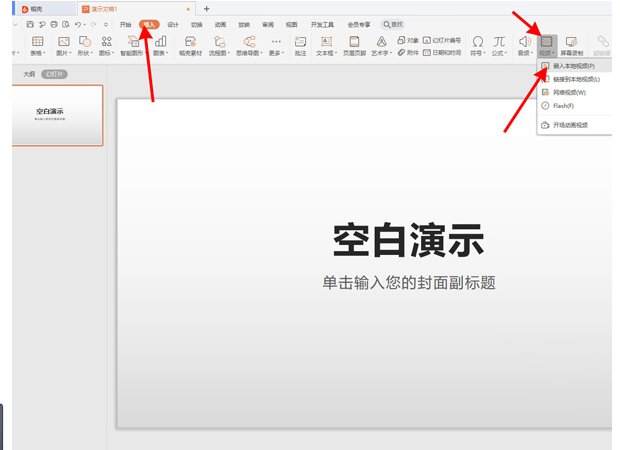Select the first slide thumbnail
This screenshot has width=620, height=450.
pyautogui.click(x=57, y=115)
